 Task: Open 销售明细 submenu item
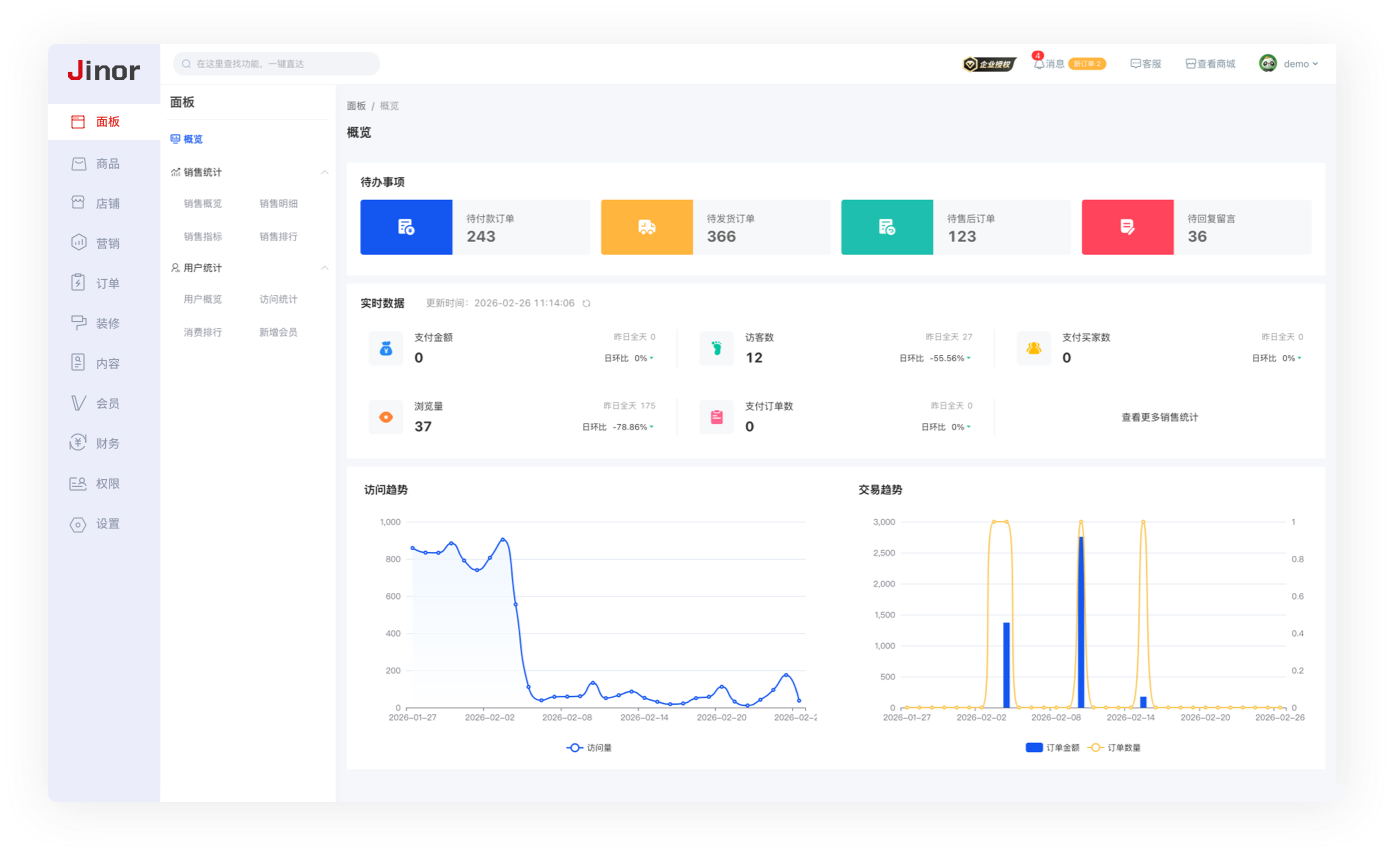(278, 204)
